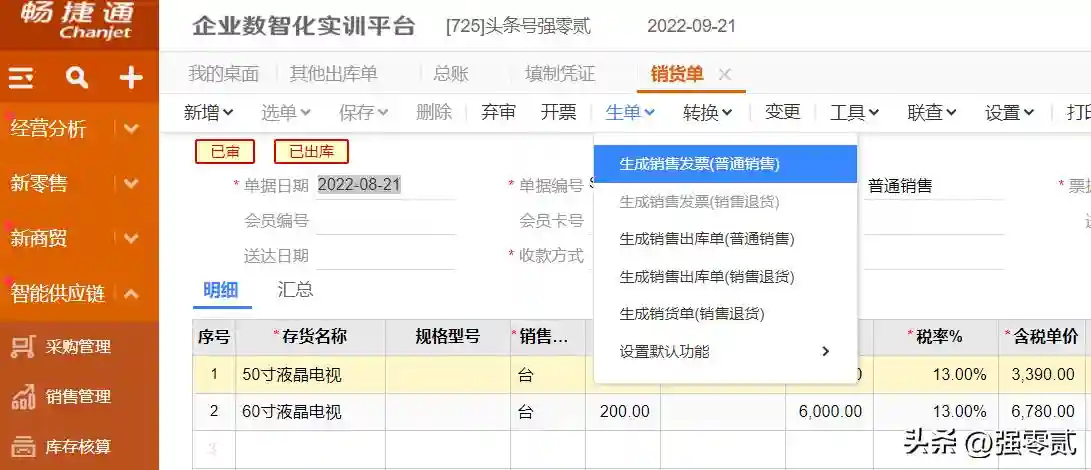This screenshot has height=470, width=1091.
Task: Open 设置默认功能 submenu arrow
Action: [x=825, y=351]
